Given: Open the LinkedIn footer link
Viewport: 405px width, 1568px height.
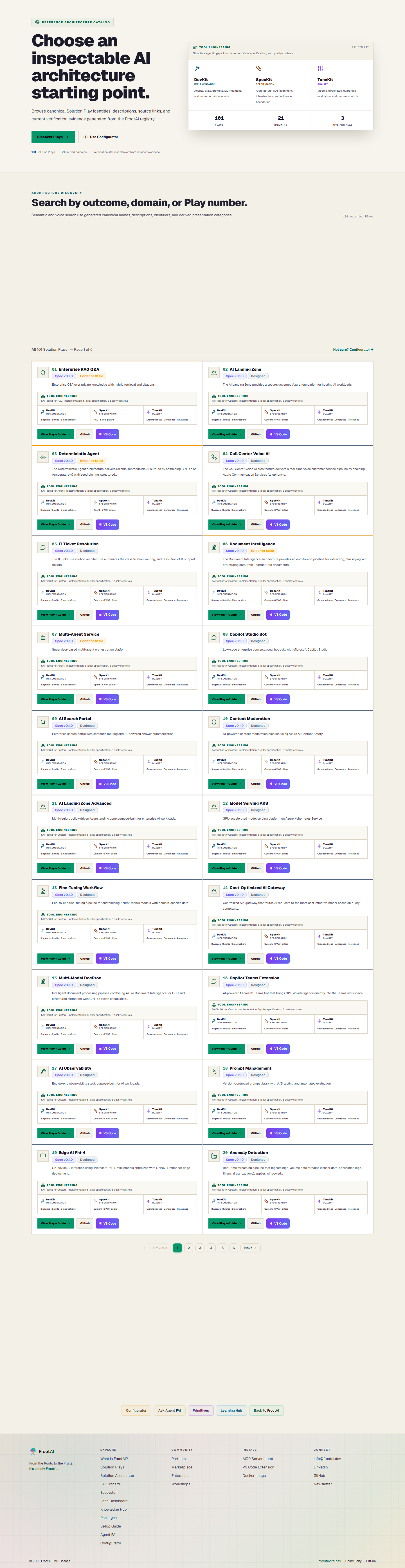Looking at the screenshot, I should (321, 1467).
